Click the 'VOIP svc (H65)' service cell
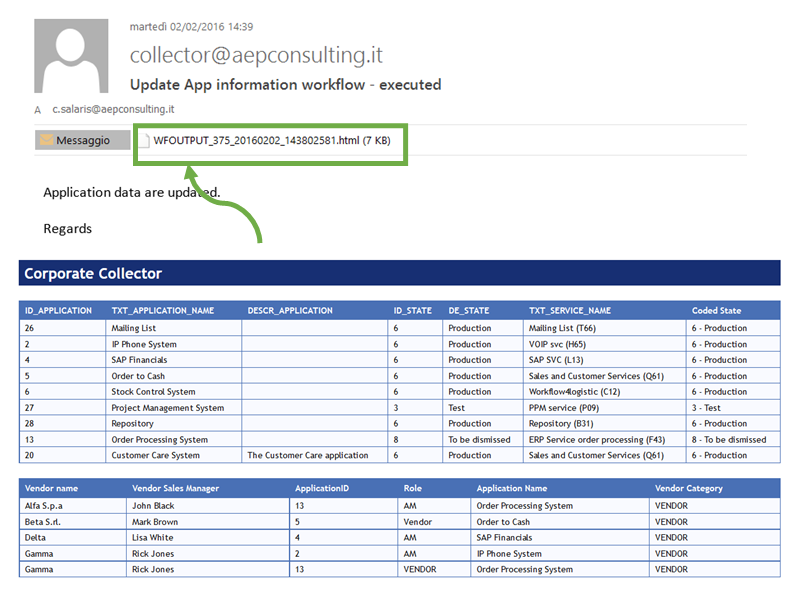Image resolution: width=792 pixels, height=595 pixels. pos(604,344)
